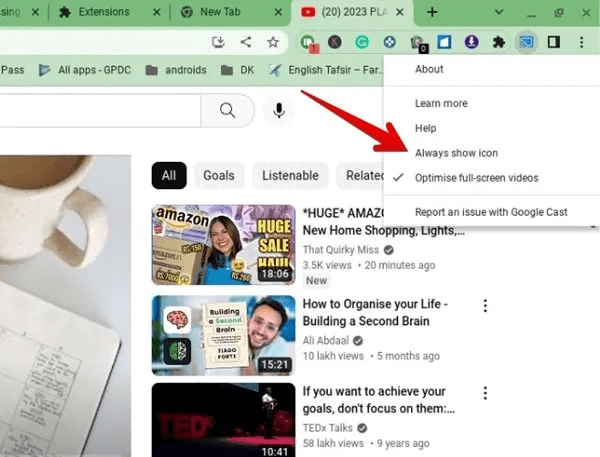
Task: Click the YouTube search magnifier button
Action: coord(227,110)
